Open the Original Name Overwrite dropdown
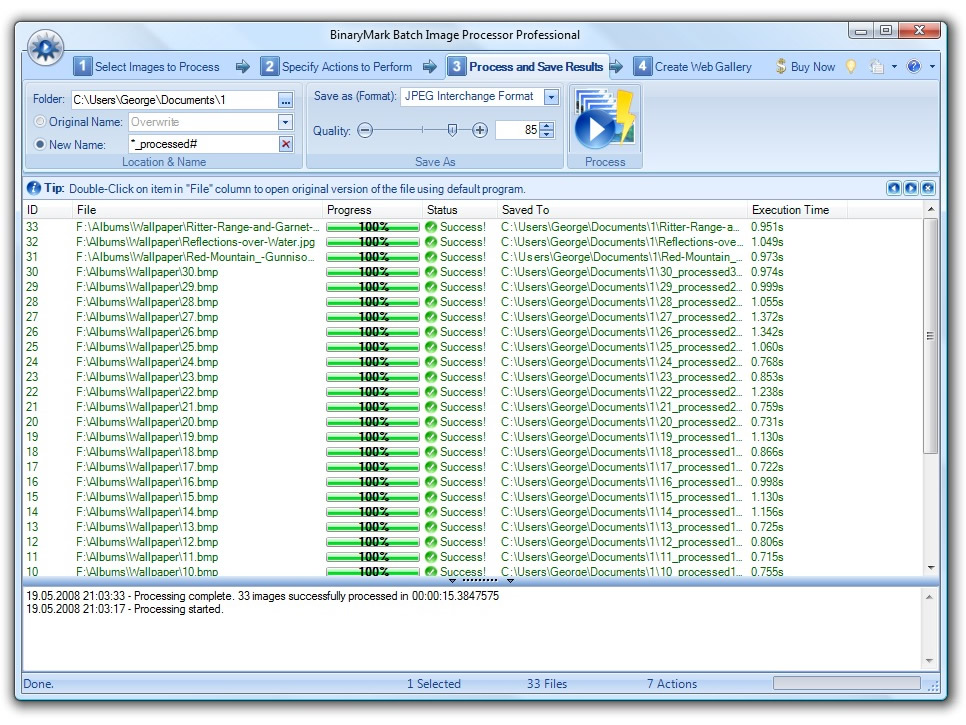This screenshot has height=725, width=966. coord(285,122)
